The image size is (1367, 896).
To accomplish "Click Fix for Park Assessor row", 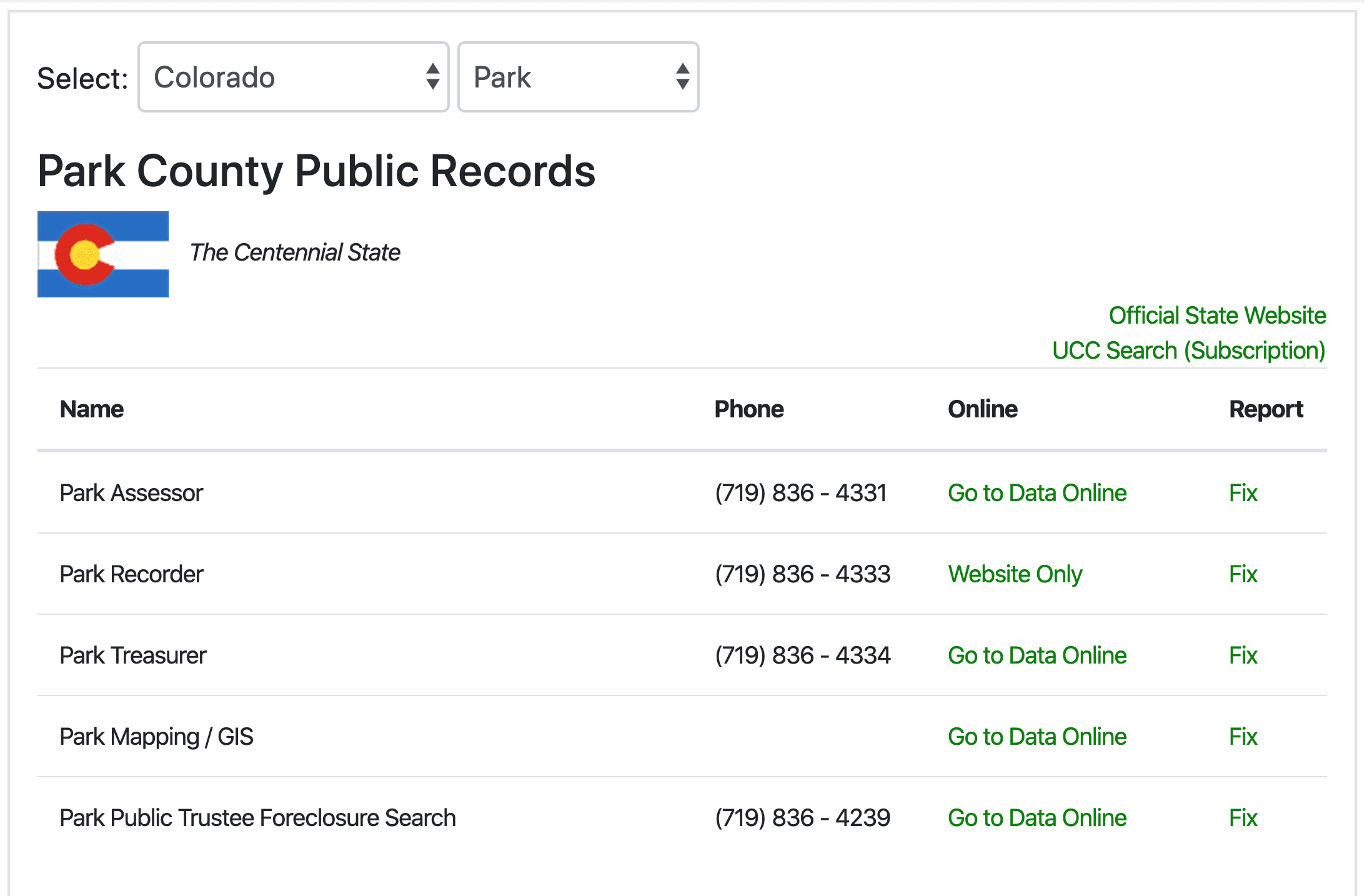I will point(1243,493).
